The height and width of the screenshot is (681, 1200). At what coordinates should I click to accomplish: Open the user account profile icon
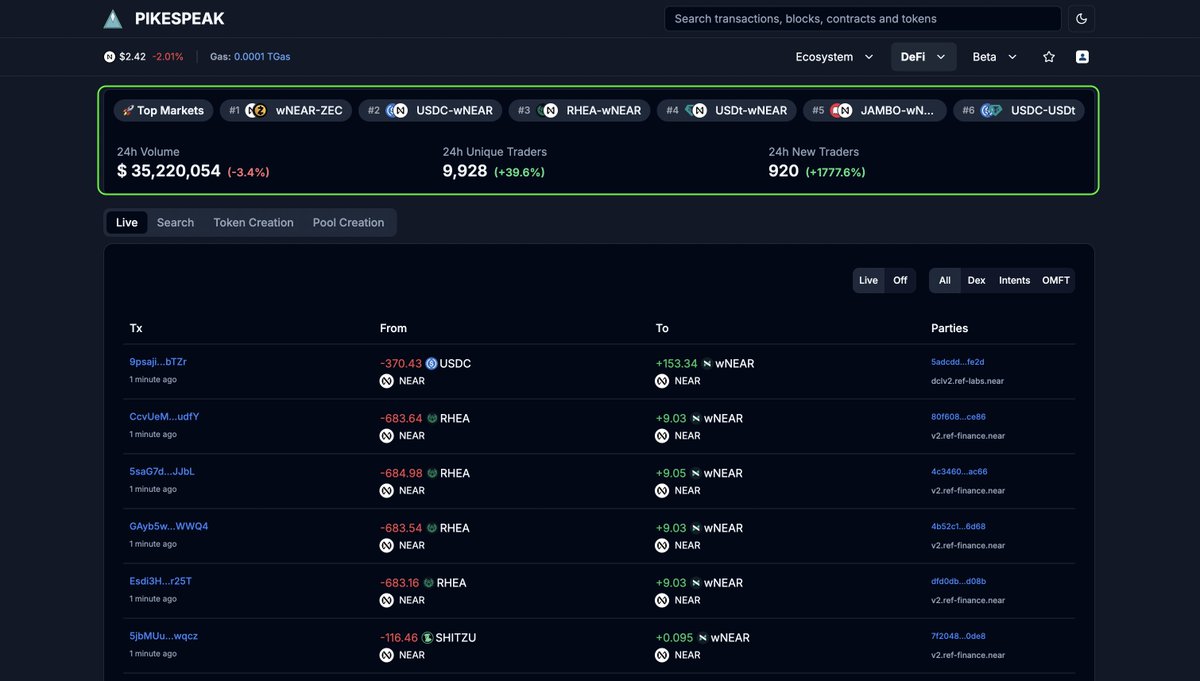coord(1082,57)
